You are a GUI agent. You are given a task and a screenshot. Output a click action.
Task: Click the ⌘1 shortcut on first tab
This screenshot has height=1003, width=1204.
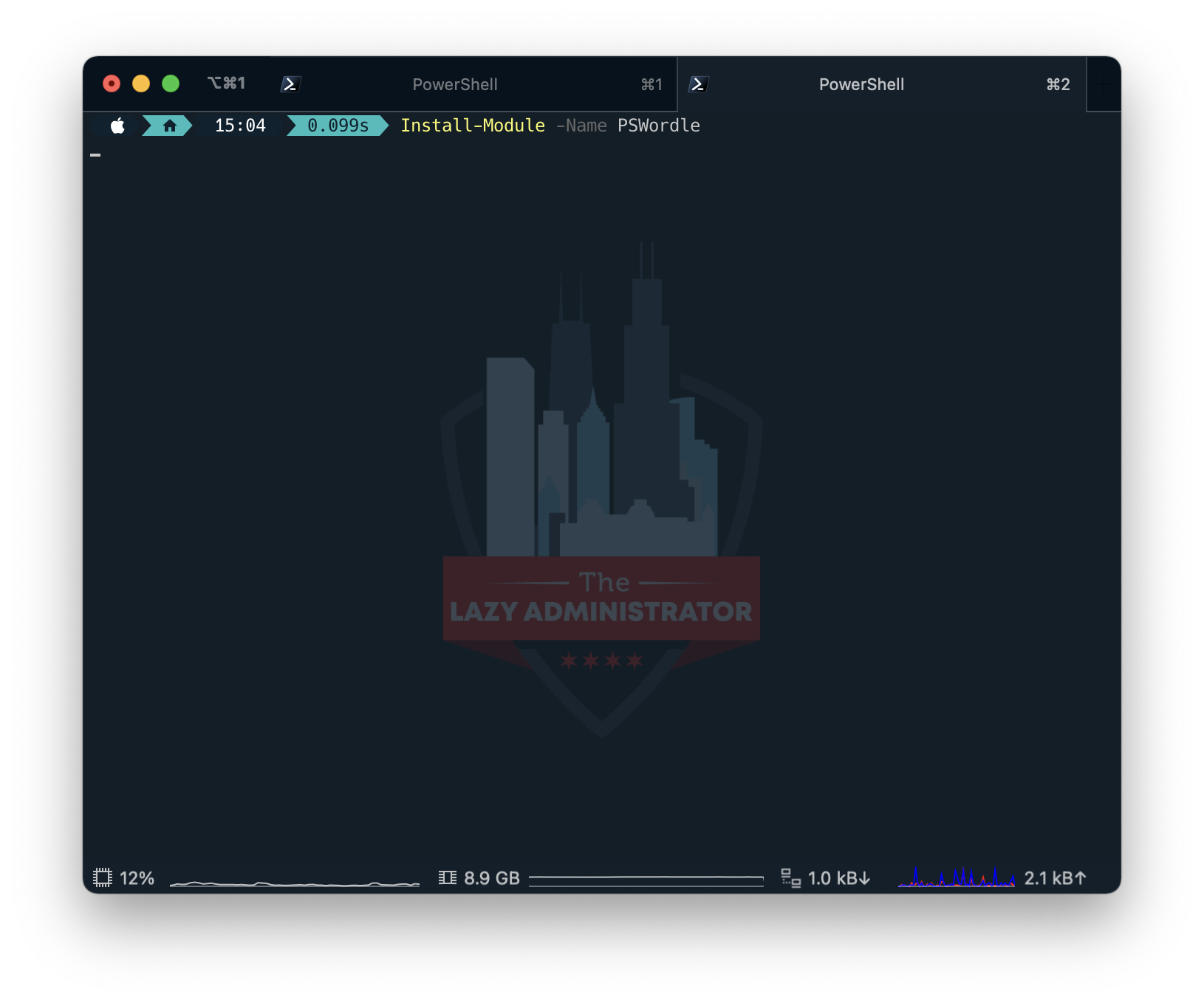[651, 84]
